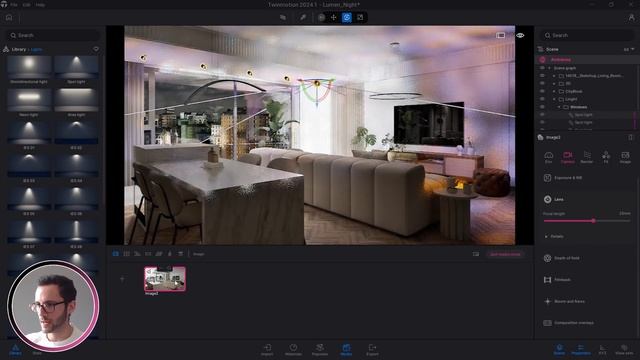This screenshot has height=360, width=640.
Task: Expand the Details section under Lens
Action: (x=554, y=236)
